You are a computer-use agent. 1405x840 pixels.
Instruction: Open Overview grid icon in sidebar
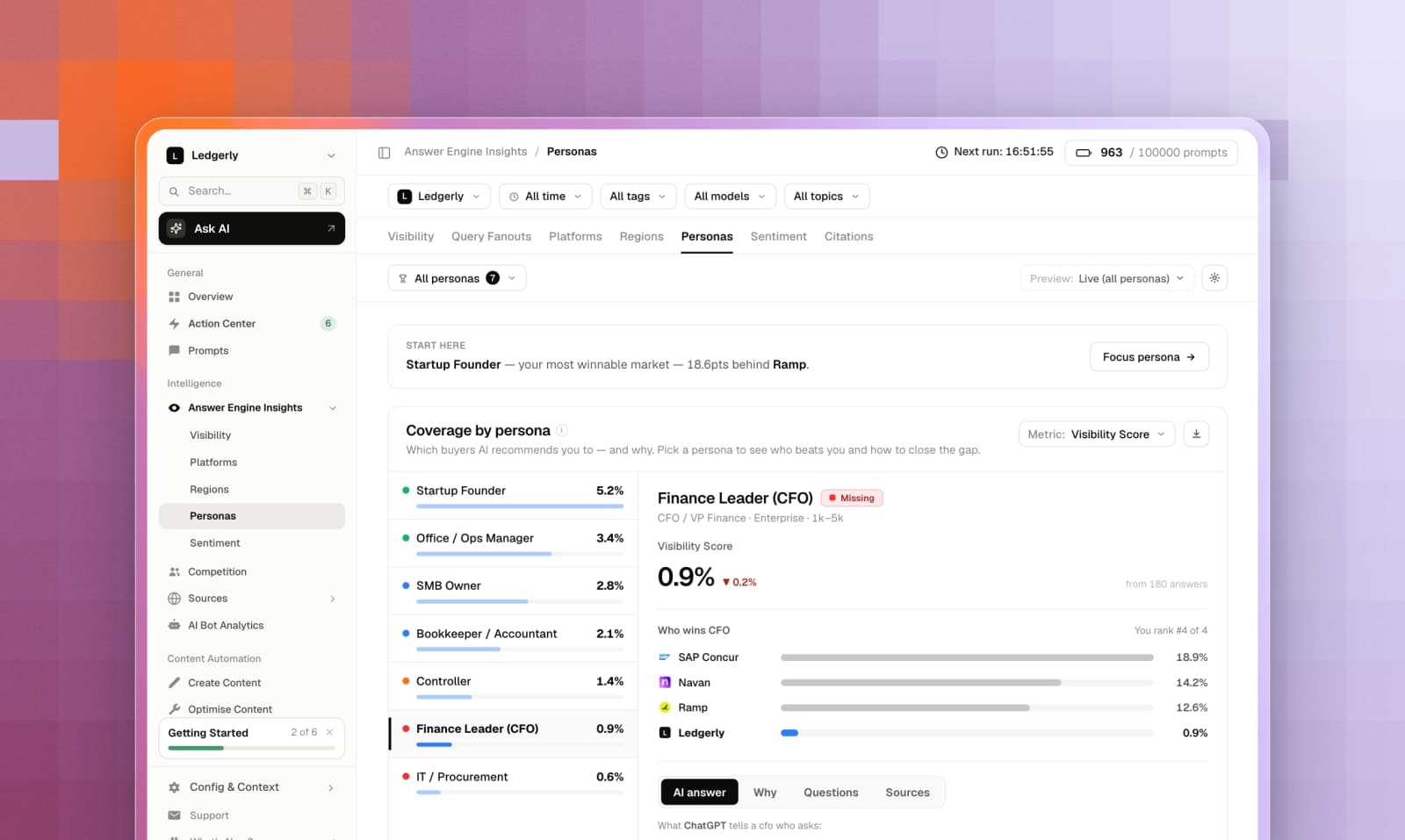pyautogui.click(x=174, y=297)
